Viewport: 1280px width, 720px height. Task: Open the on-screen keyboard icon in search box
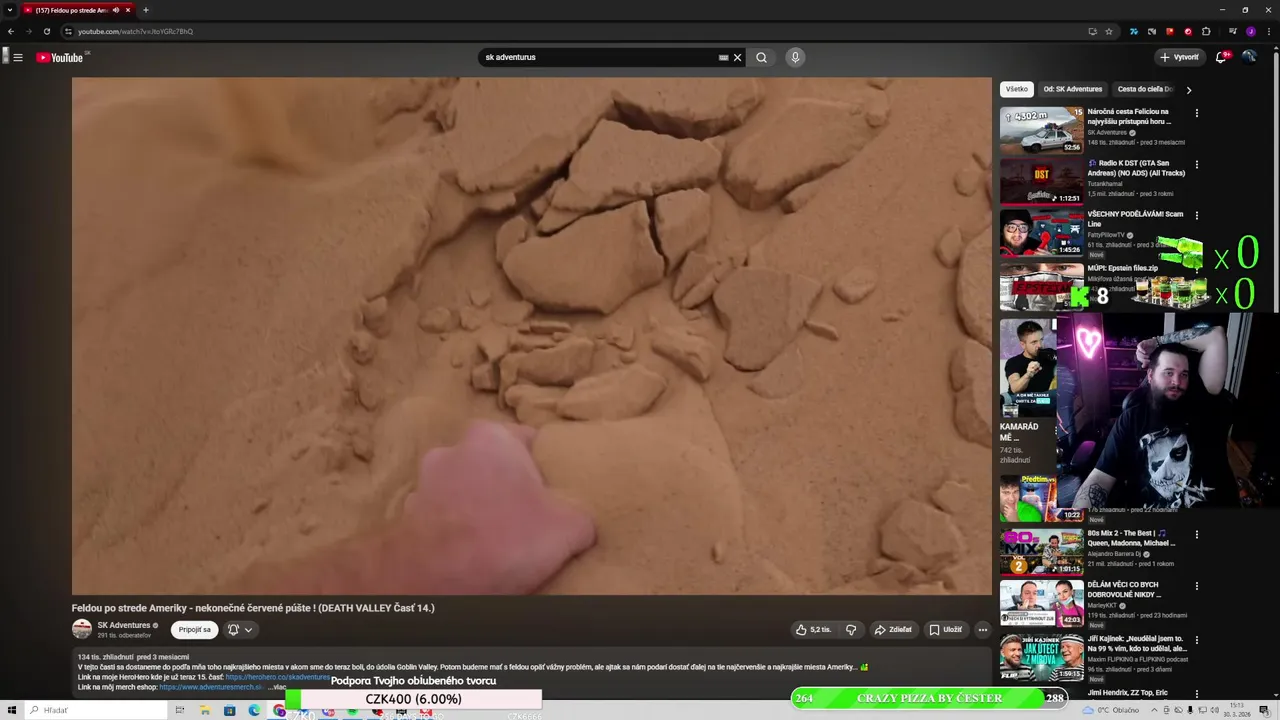coord(723,57)
